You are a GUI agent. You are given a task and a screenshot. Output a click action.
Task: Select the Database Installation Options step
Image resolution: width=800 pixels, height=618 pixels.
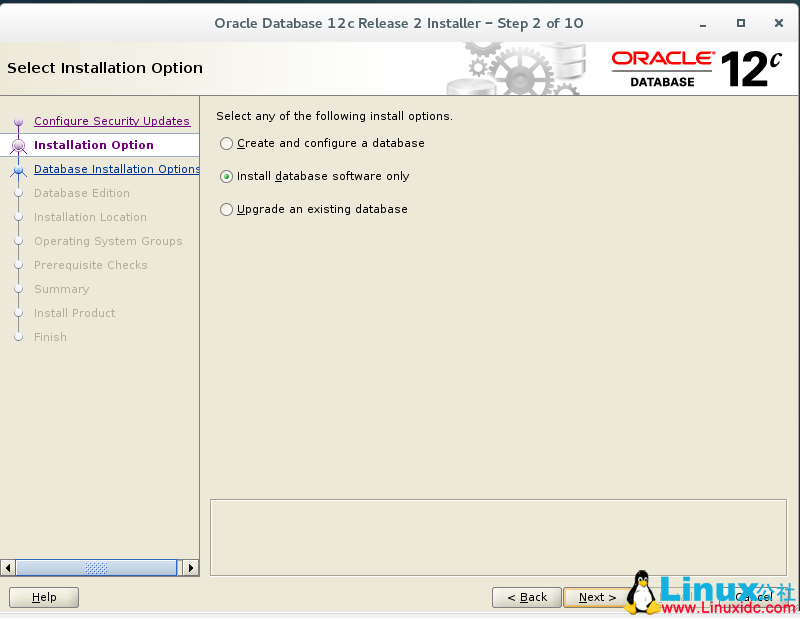click(116, 169)
